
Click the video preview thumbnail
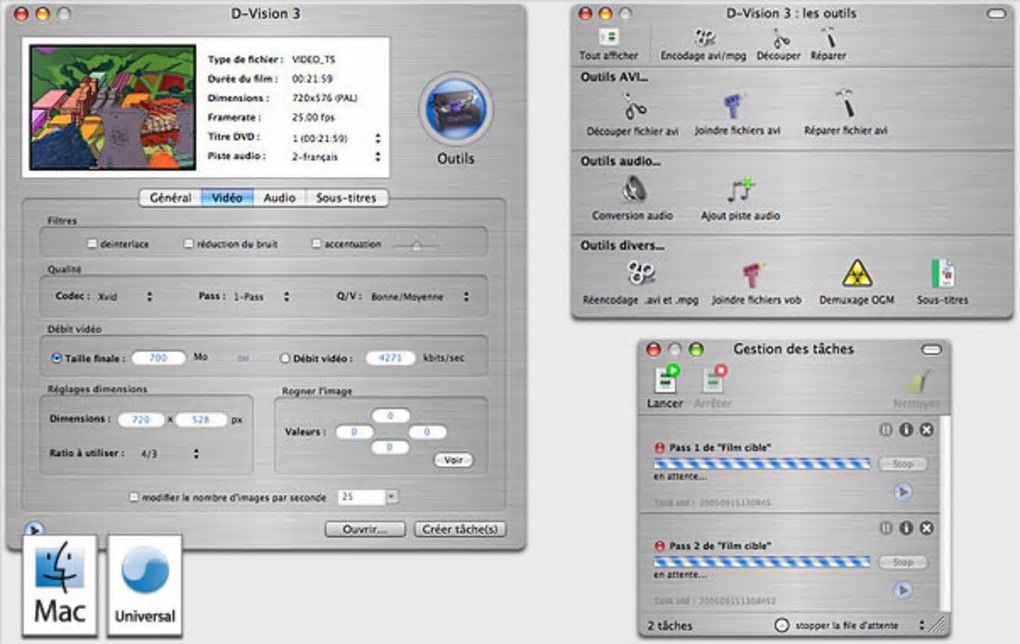pyautogui.click(x=113, y=107)
